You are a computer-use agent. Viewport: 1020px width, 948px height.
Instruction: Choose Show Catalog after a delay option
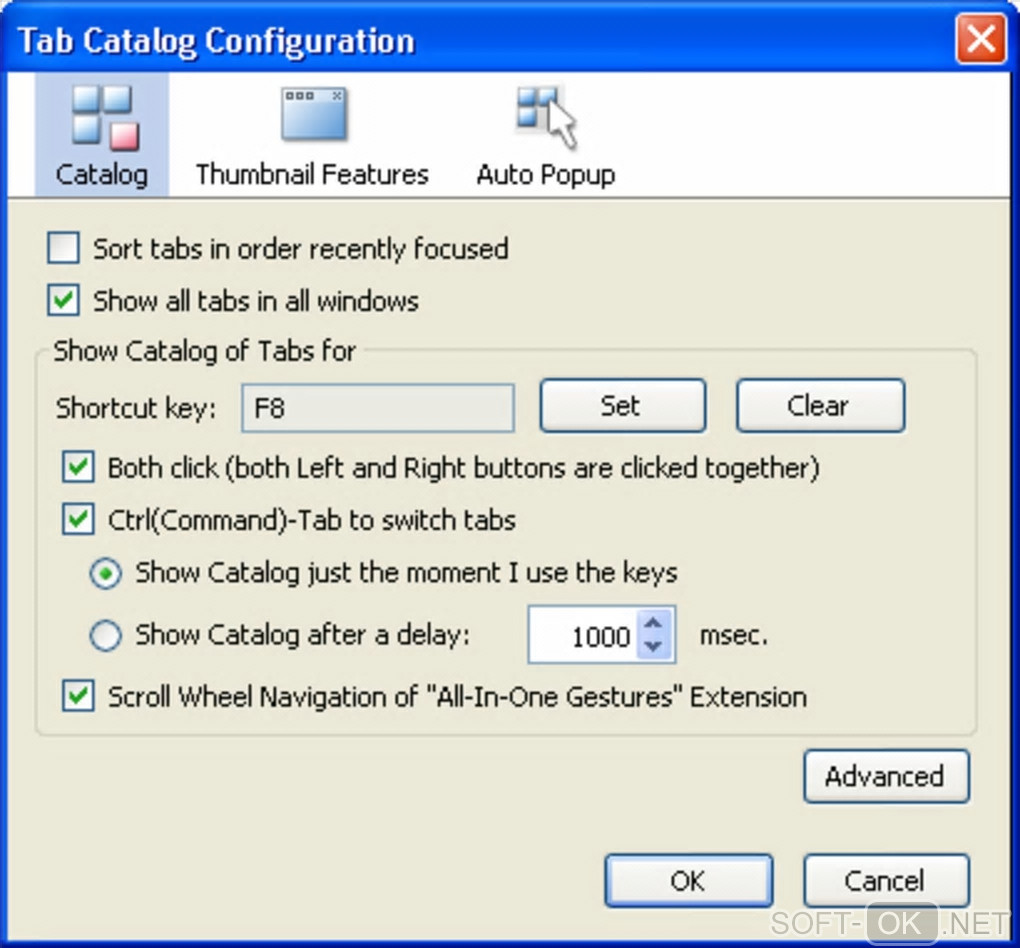pyautogui.click(x=106, y=635)
